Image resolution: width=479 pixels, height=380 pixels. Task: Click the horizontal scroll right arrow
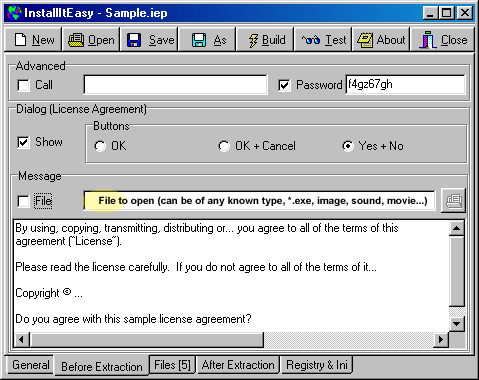point(441,340)
